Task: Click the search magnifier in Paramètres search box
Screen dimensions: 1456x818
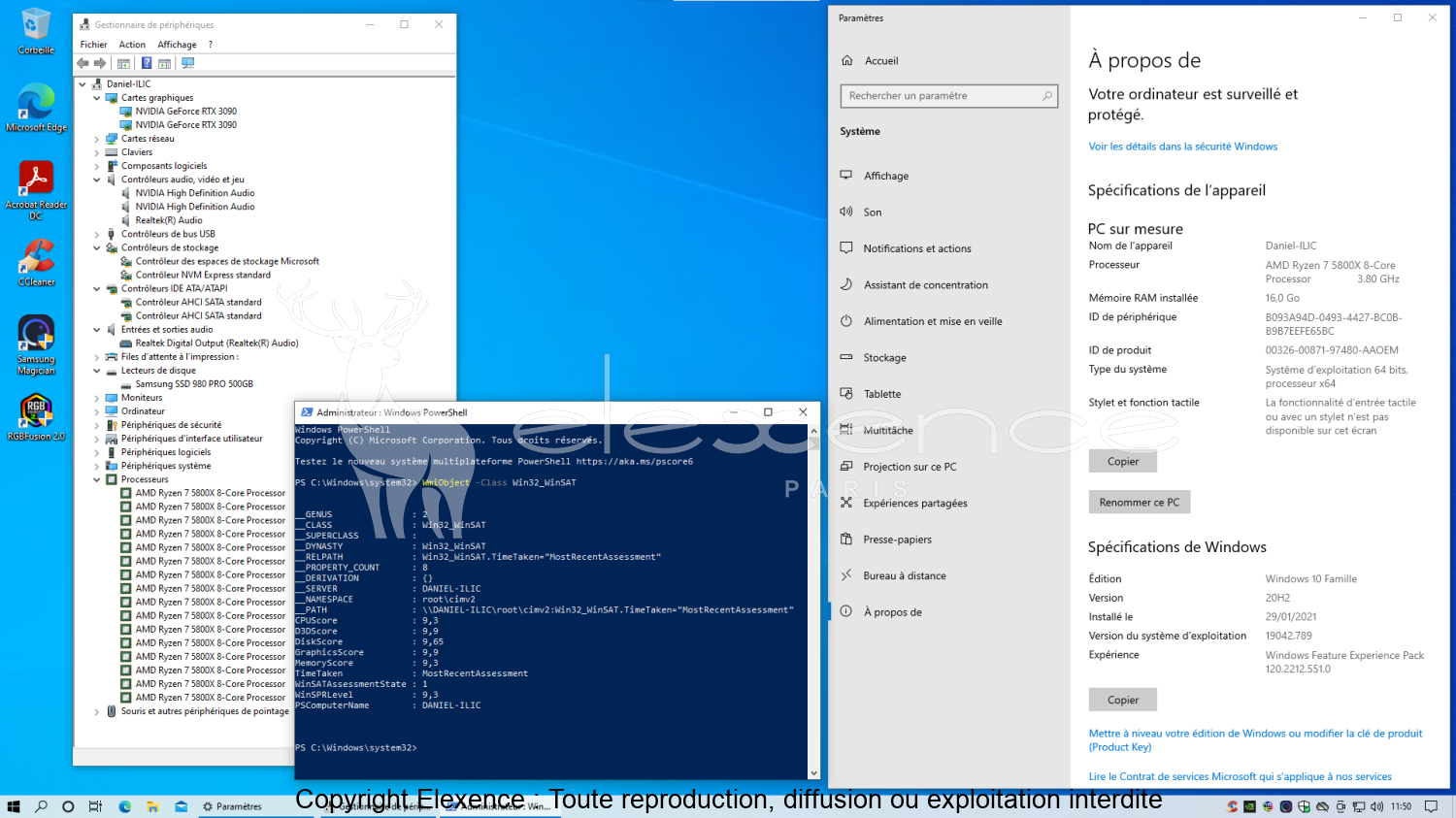Action: click(1047, 96)
